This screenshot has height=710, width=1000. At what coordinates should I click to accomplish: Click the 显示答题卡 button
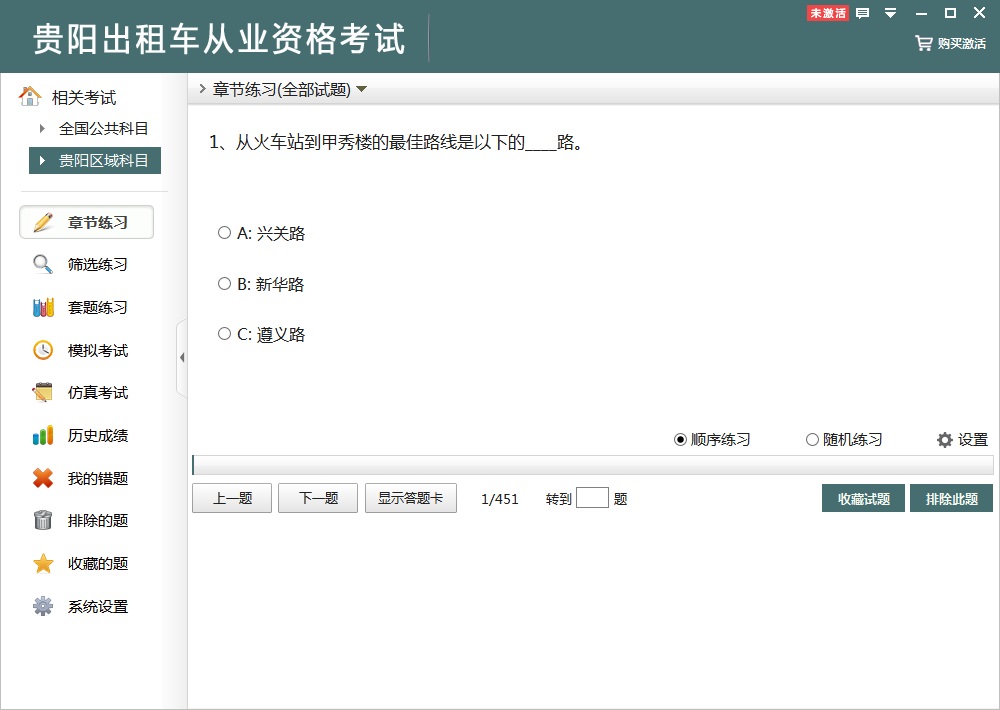[411, 498]
